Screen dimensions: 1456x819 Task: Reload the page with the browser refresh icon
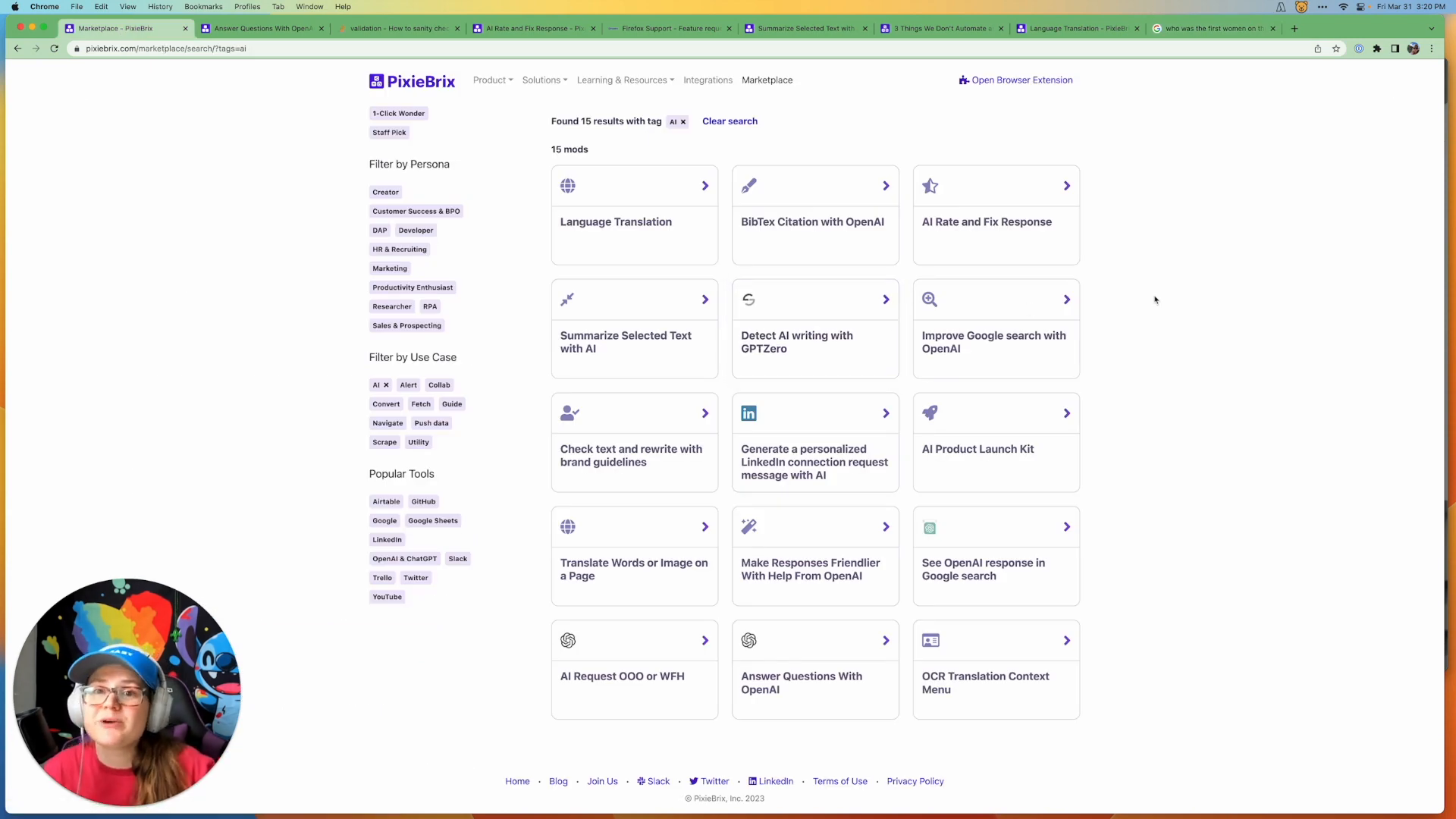pos(54,49)
